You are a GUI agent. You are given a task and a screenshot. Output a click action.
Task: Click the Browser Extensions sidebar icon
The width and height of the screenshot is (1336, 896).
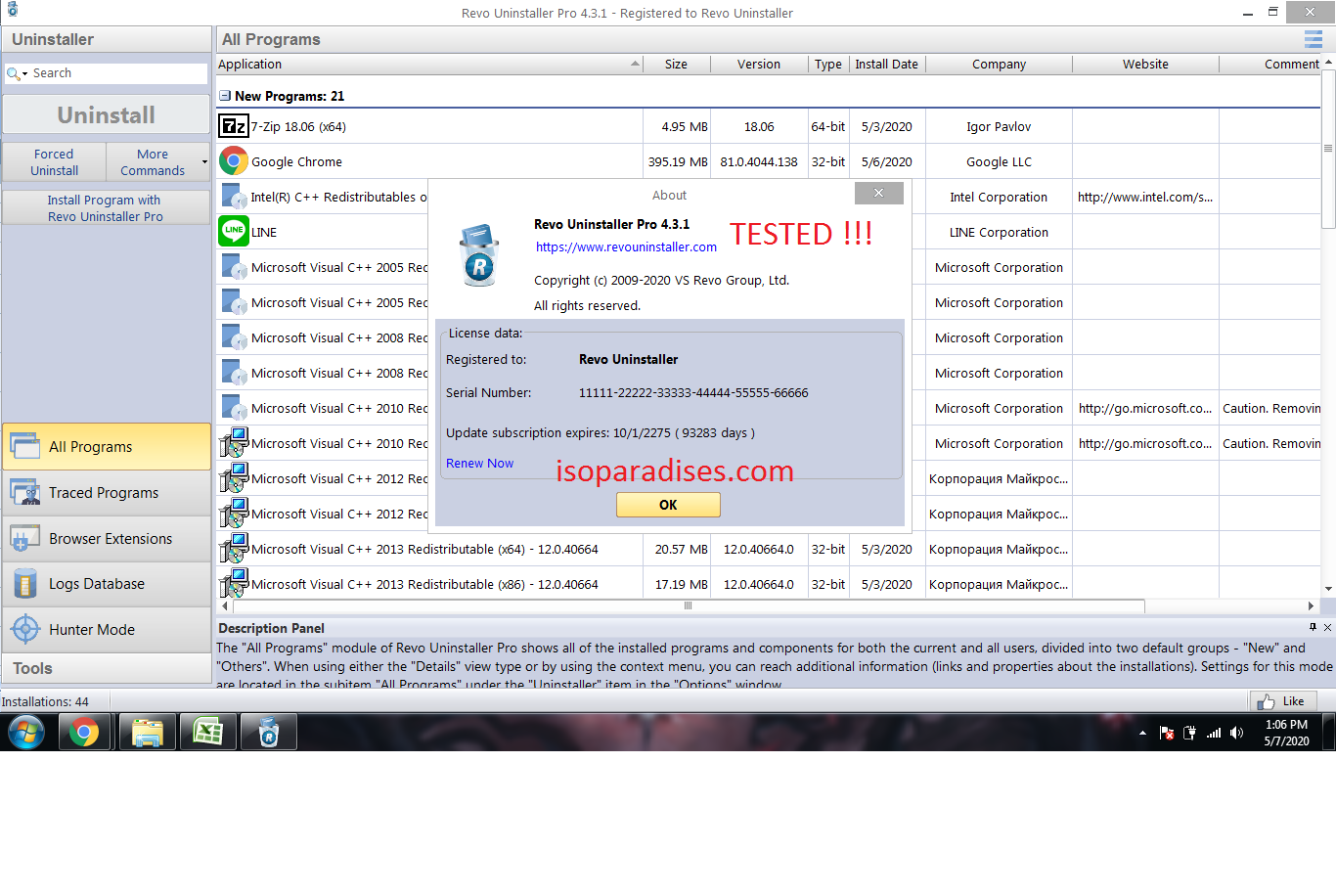click(24, 538)
